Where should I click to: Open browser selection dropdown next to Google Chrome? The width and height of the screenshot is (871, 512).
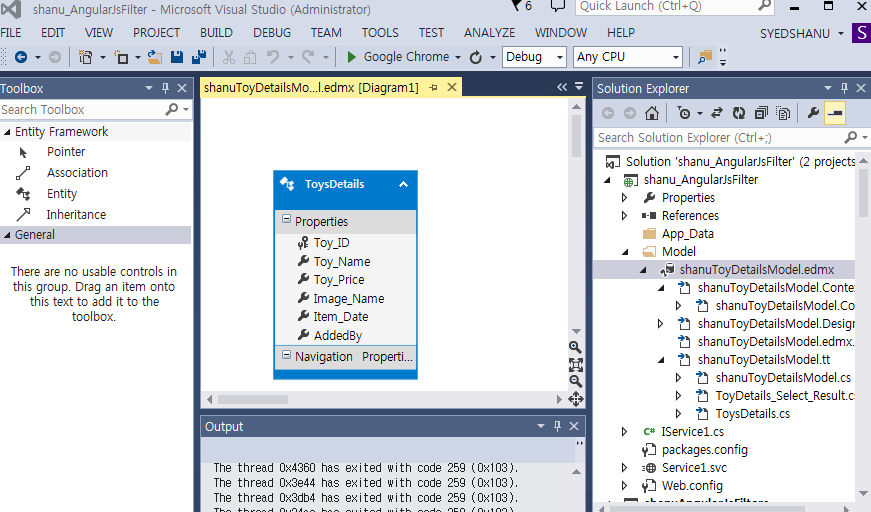458,57
